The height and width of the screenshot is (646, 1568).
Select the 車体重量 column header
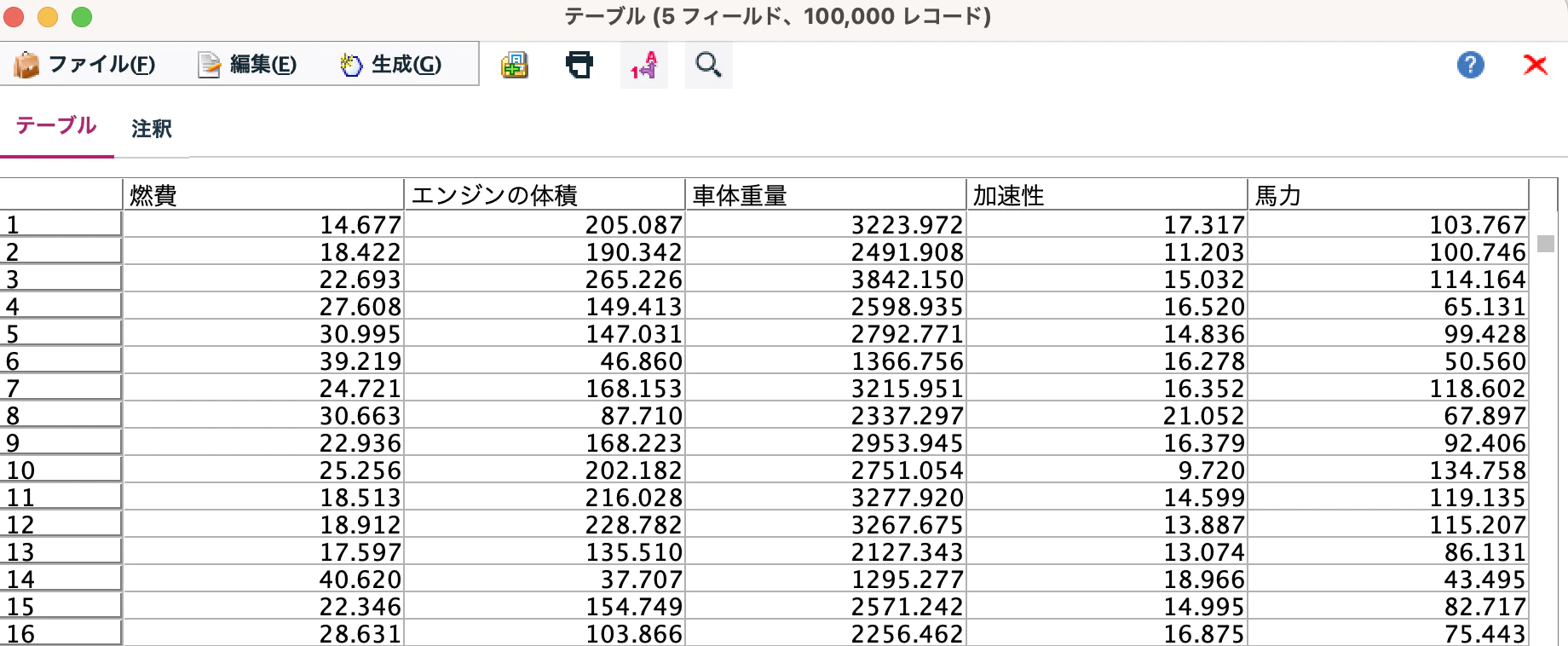tap(826, 195)
